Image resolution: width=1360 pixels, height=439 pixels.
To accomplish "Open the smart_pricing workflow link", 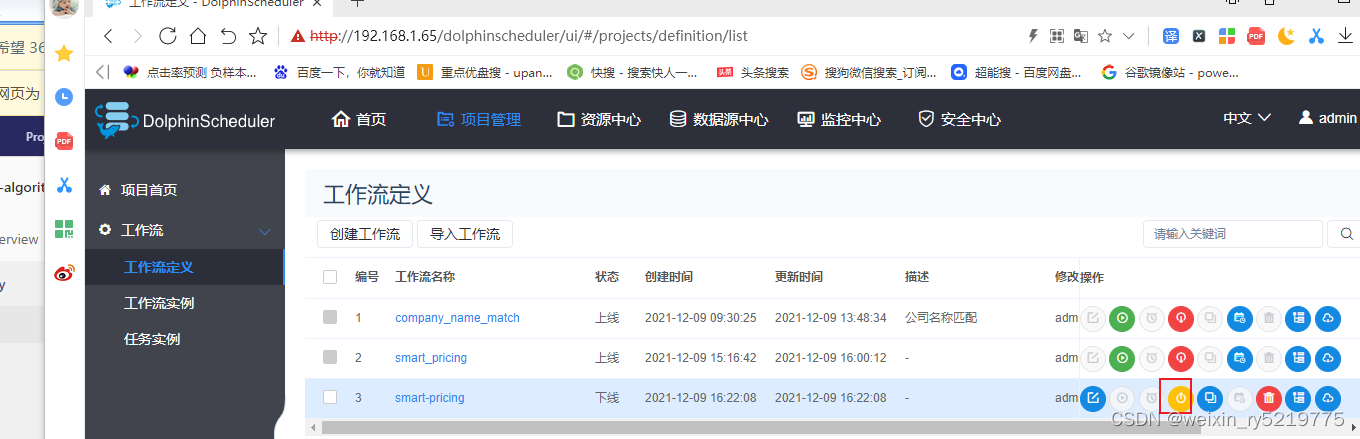I will click(x=431, y=358).
